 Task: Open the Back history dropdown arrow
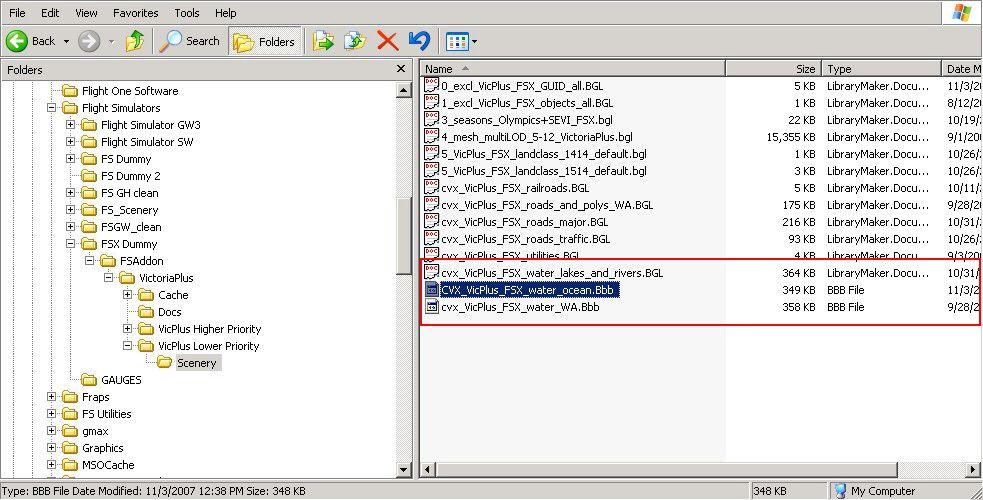point(66,41)
